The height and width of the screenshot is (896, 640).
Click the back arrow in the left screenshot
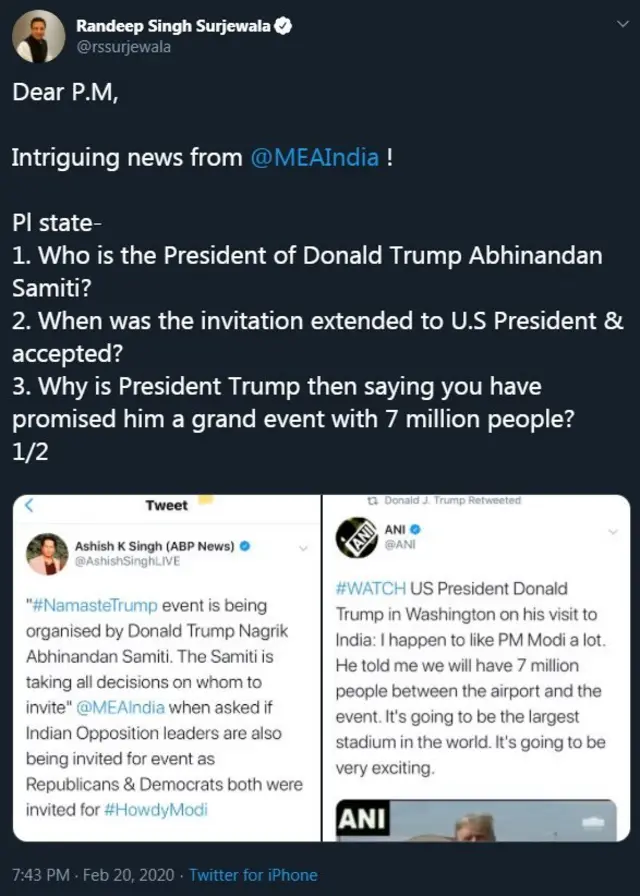point(29,505)
